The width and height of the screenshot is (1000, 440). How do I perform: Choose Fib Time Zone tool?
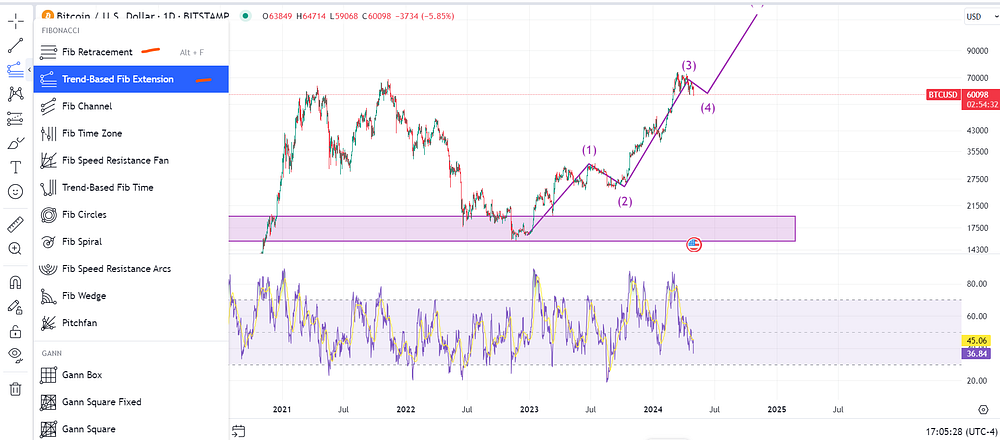pos(131,133)
